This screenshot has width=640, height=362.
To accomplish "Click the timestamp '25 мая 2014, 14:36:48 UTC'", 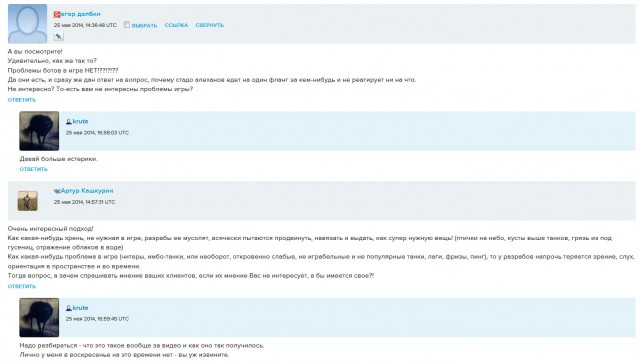I will tap(85, 25).
